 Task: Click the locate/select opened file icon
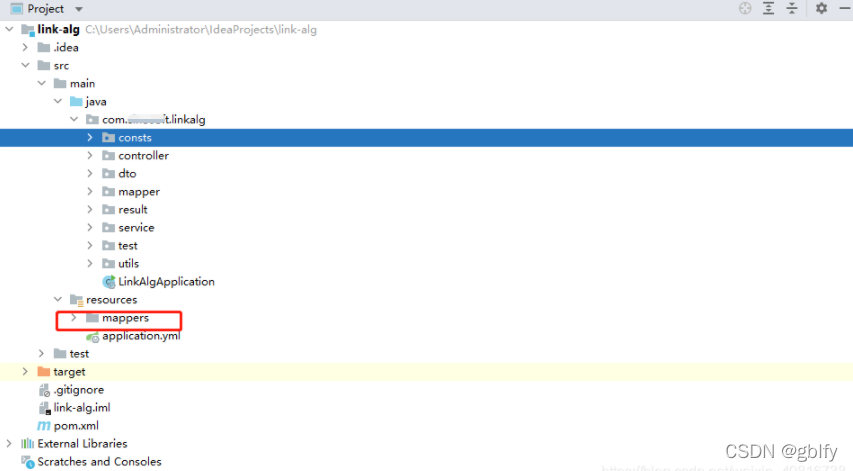pyautogui.click(x=745, y=8)
